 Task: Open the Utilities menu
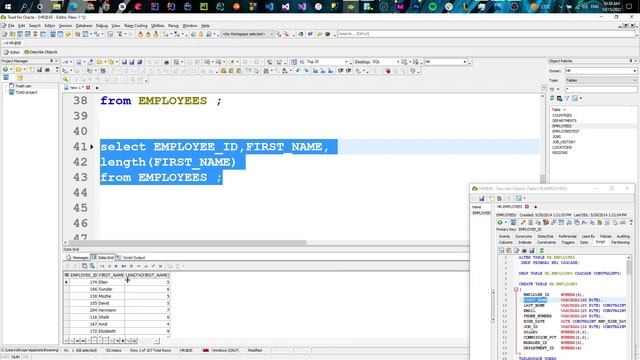pyautogui.click(x=158, y=26)
